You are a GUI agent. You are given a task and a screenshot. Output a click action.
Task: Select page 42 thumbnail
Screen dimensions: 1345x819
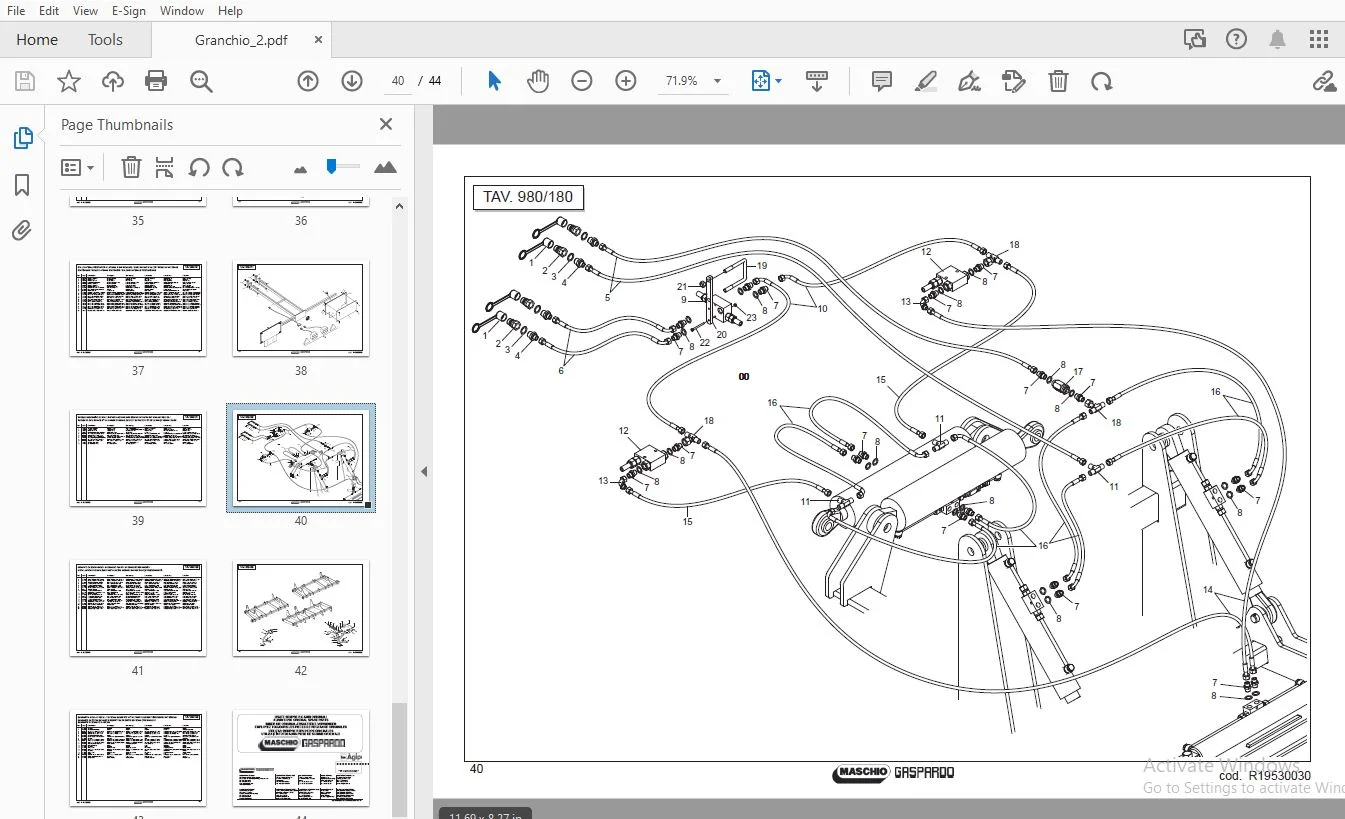[x=301, y=608]
